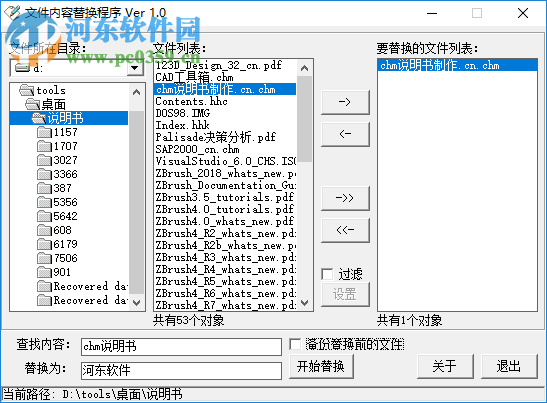This screenshot has width=547, height=403.
Task: Click the folder icon next to 6179
Action: (44, 244)
